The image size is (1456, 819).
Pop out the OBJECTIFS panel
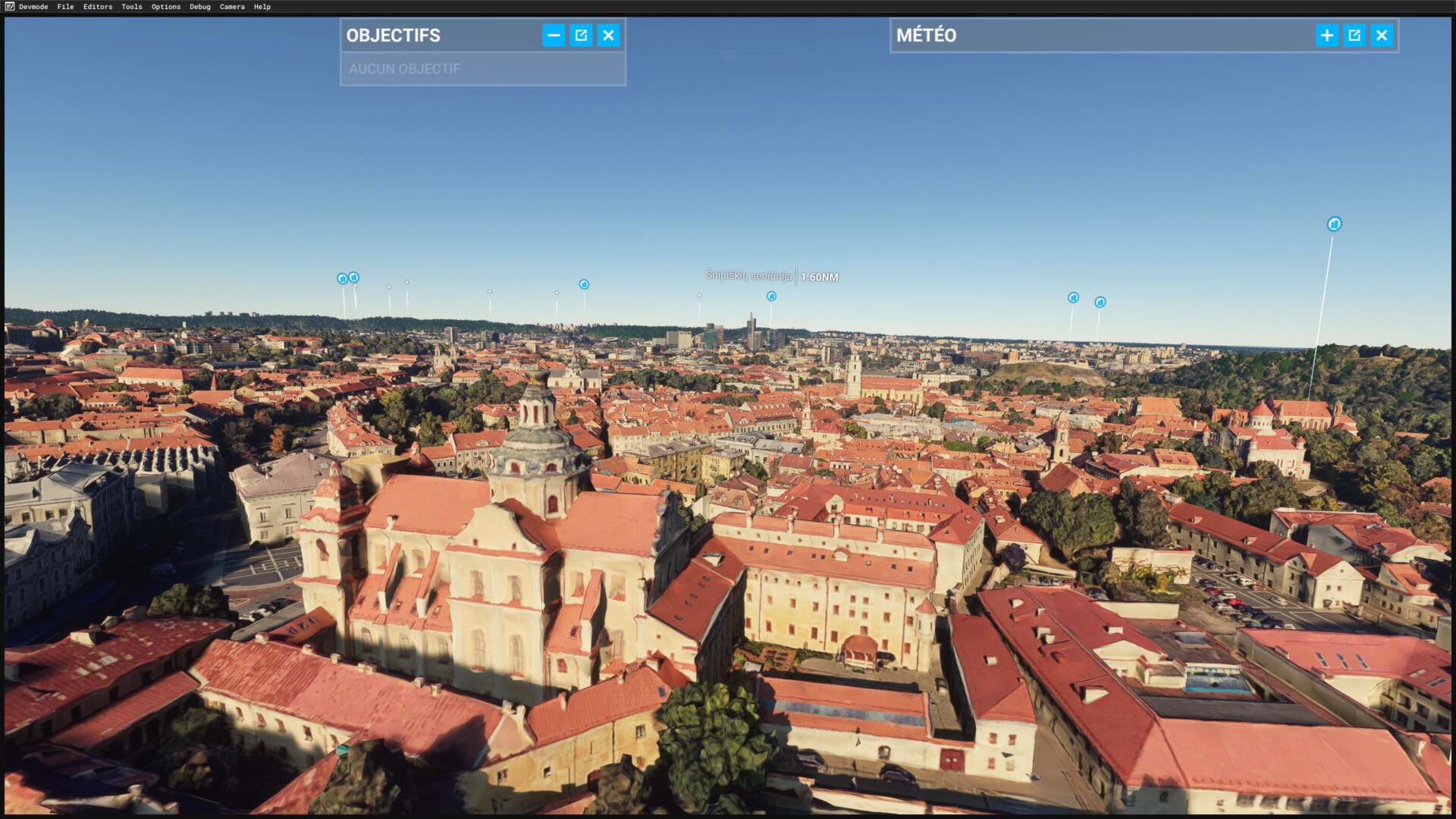pyautogui.click(x=581, y=36)
